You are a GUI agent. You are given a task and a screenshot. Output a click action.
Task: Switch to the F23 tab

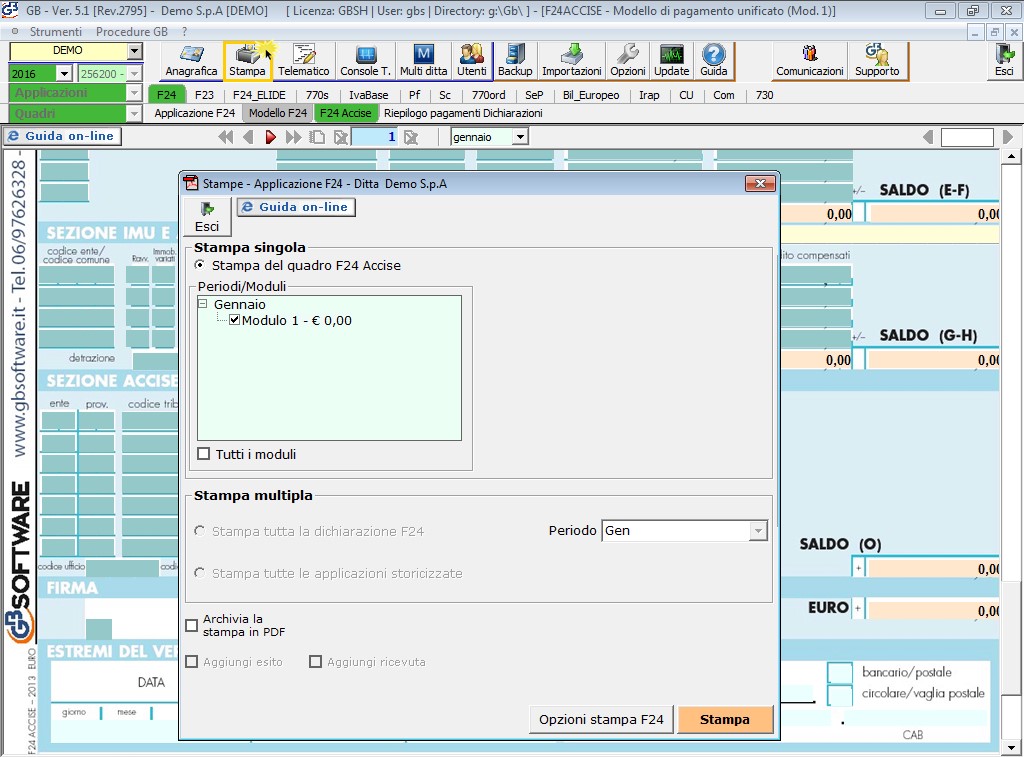[204, 95]
